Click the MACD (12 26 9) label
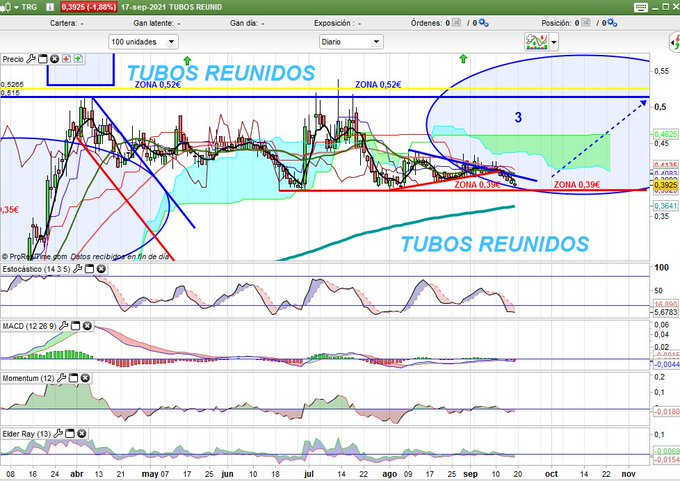The image size is (680, 481). (29, 326)
